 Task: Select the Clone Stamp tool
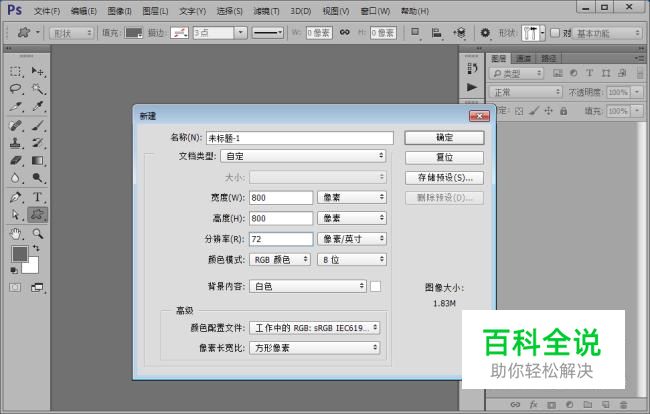16,143
